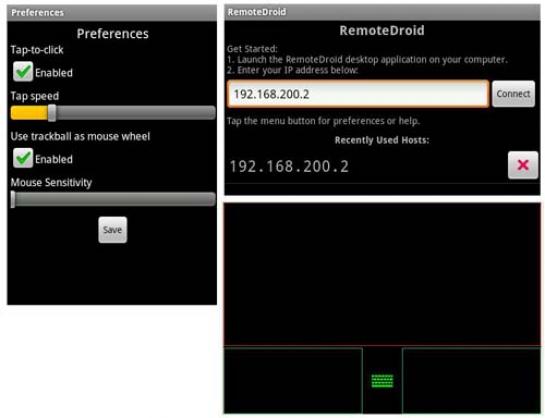This screenshot has width=545, height=418.
Task: Click the Enabled label under Tap-to-click
Action: click(x=54, y=73)
